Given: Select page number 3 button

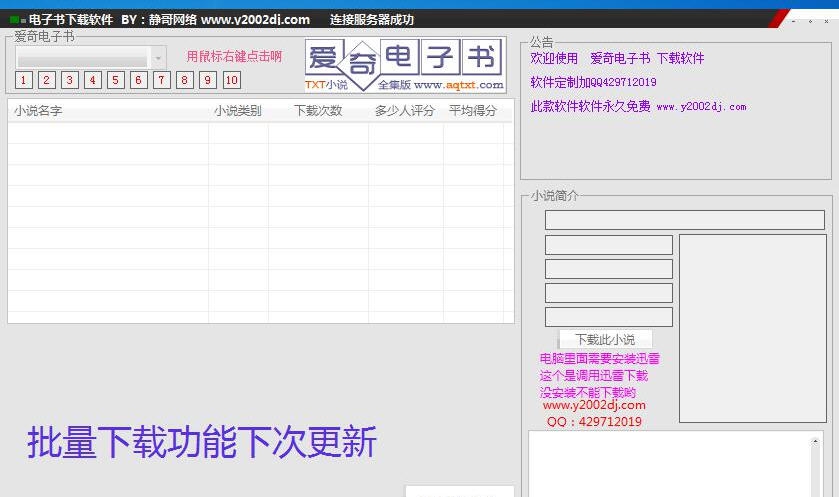Looking at the screenshot, I should pyautogui.click(x=70, y=80).
